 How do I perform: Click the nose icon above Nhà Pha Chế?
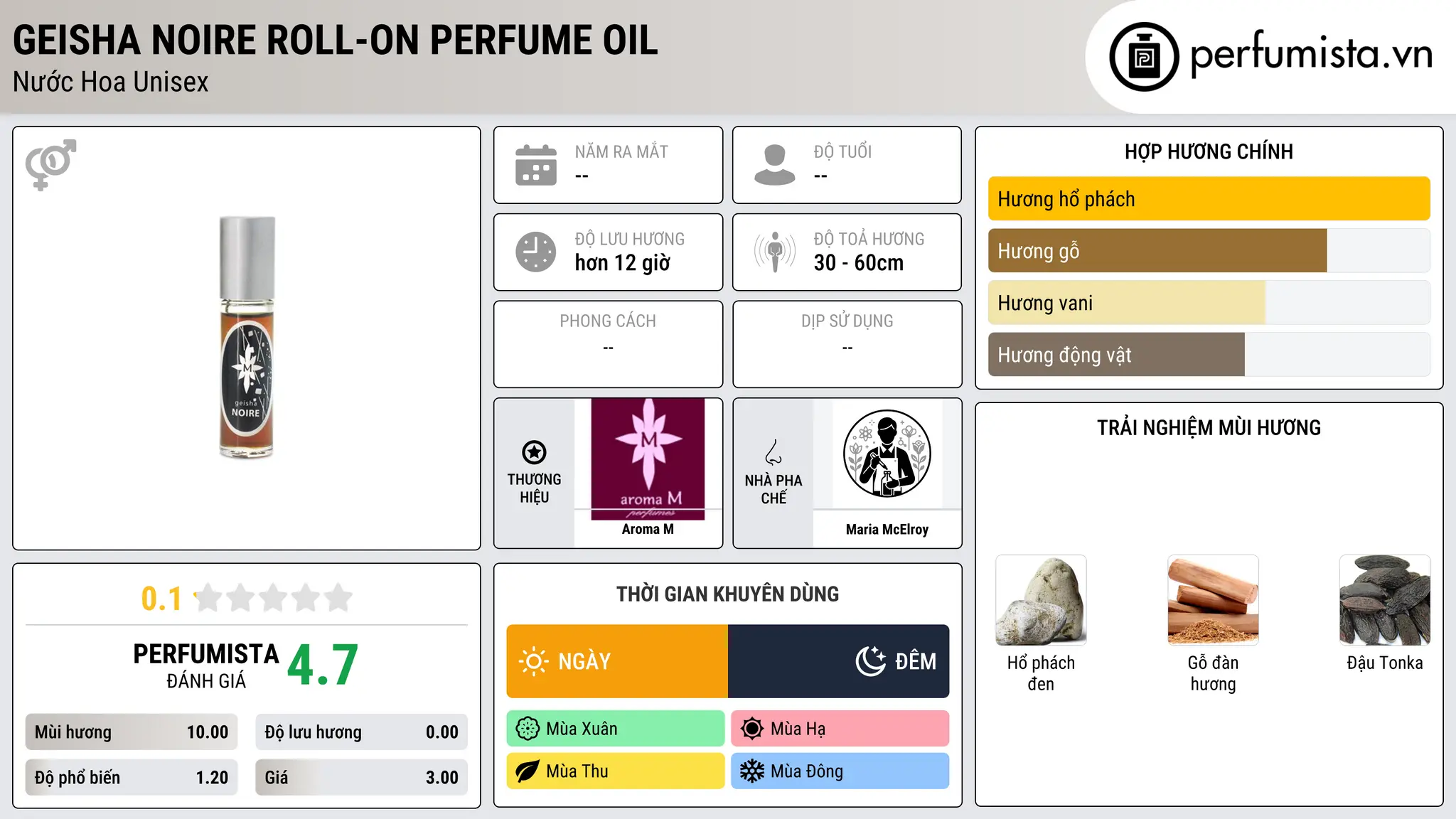pos(773,452)
